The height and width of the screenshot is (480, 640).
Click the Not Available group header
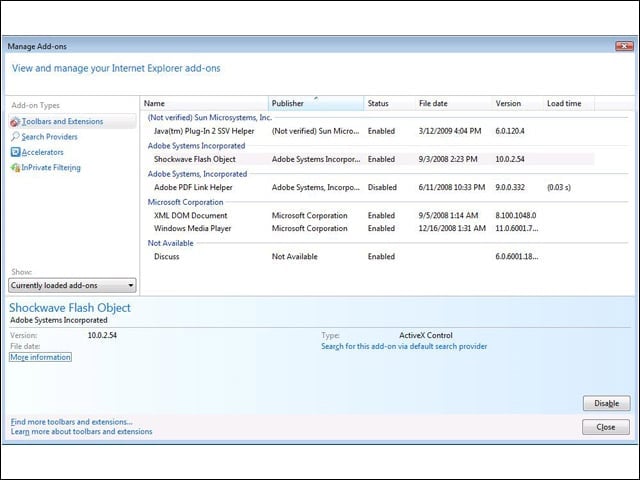(x=171, y=243)
